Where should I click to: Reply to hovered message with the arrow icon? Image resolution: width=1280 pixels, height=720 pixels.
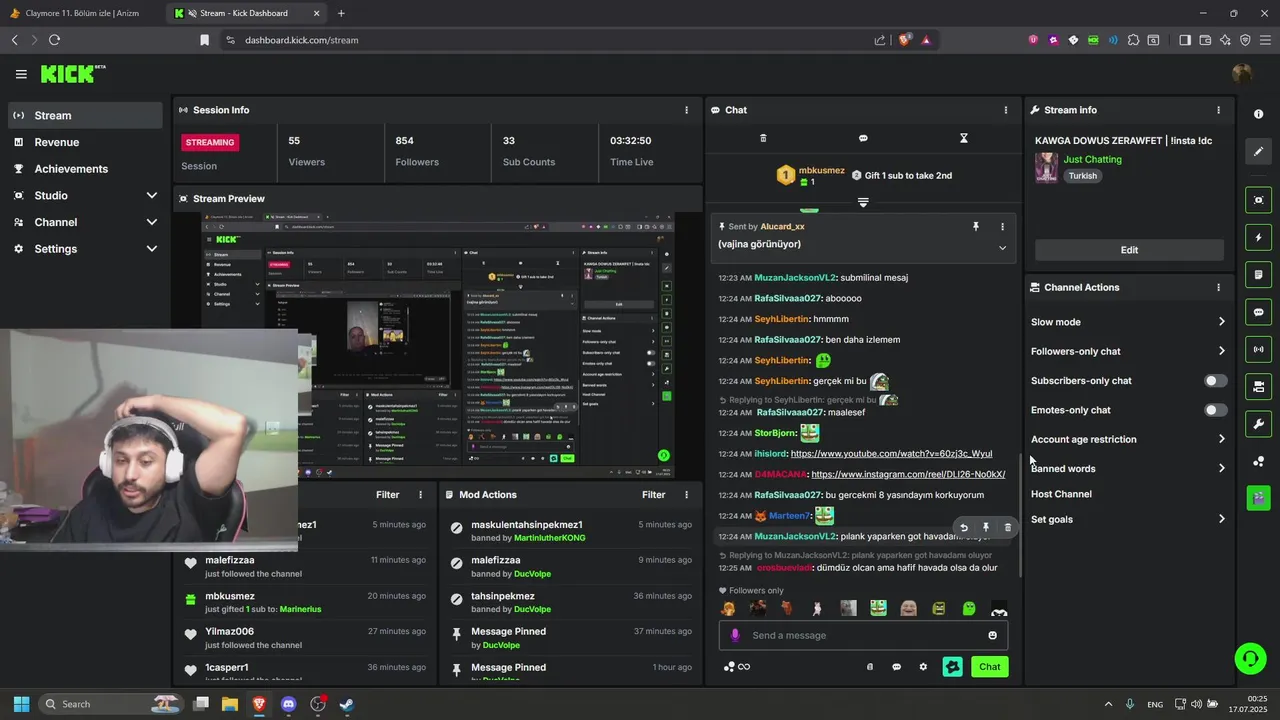(x=963, y=527)
